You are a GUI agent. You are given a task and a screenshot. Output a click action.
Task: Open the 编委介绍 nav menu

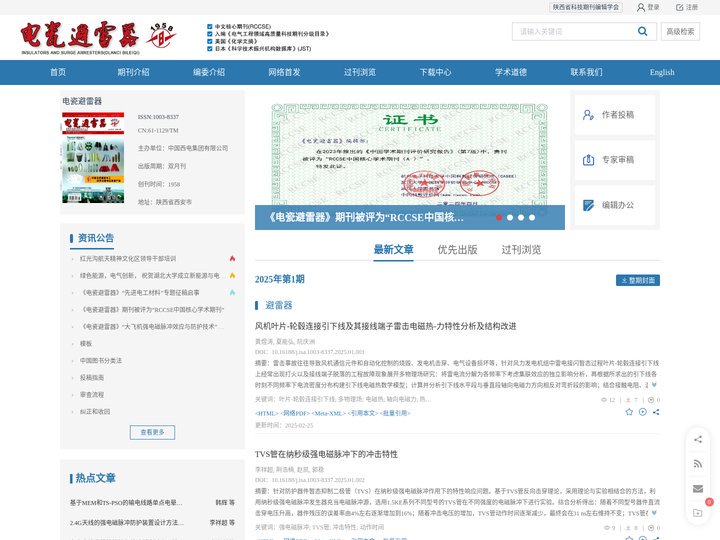click(x=209, y=72)
